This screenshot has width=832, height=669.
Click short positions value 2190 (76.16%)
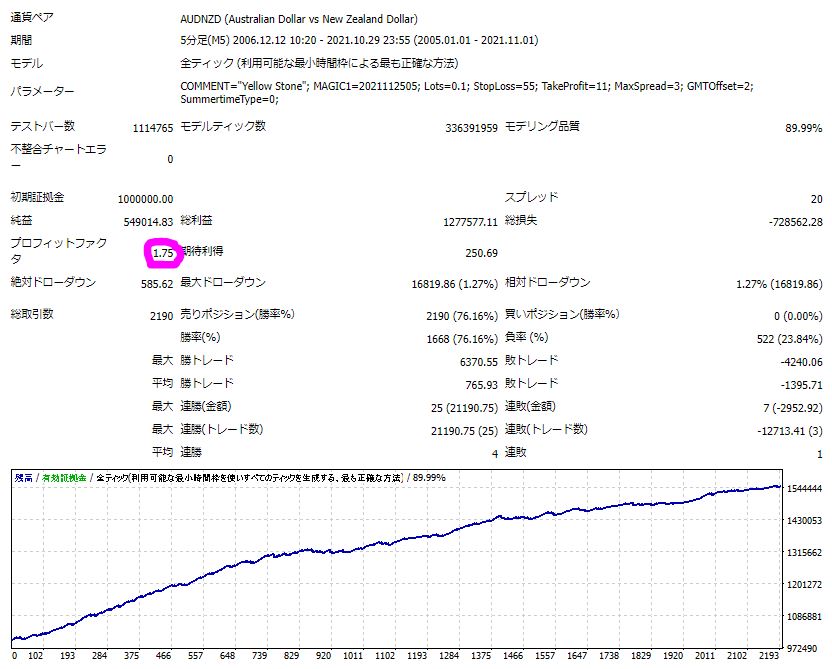[462, 316]
